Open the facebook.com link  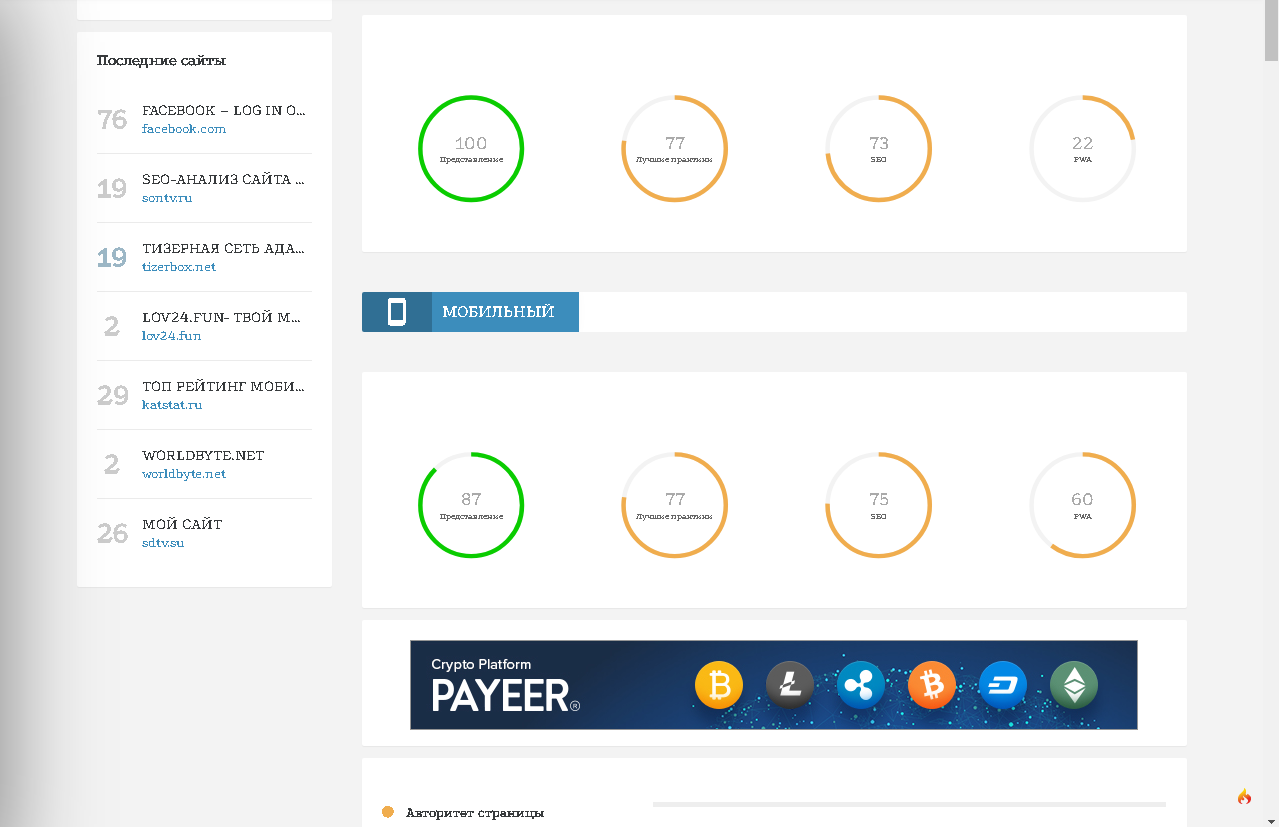[184, 129]
